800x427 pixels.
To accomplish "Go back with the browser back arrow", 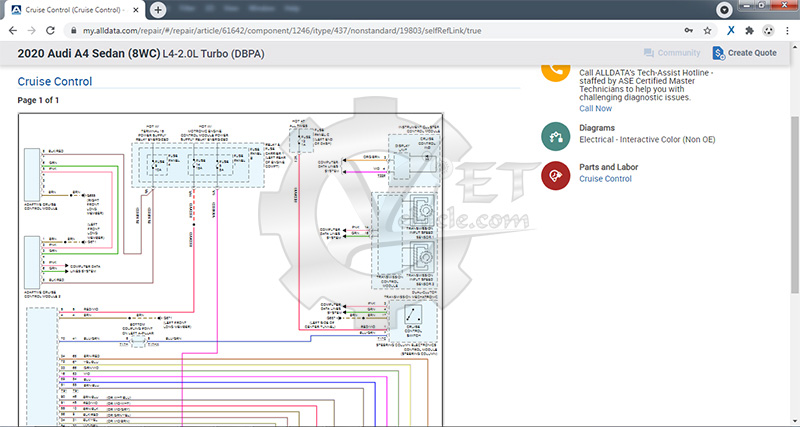I will pyautogui.click(x=13, y=31).
